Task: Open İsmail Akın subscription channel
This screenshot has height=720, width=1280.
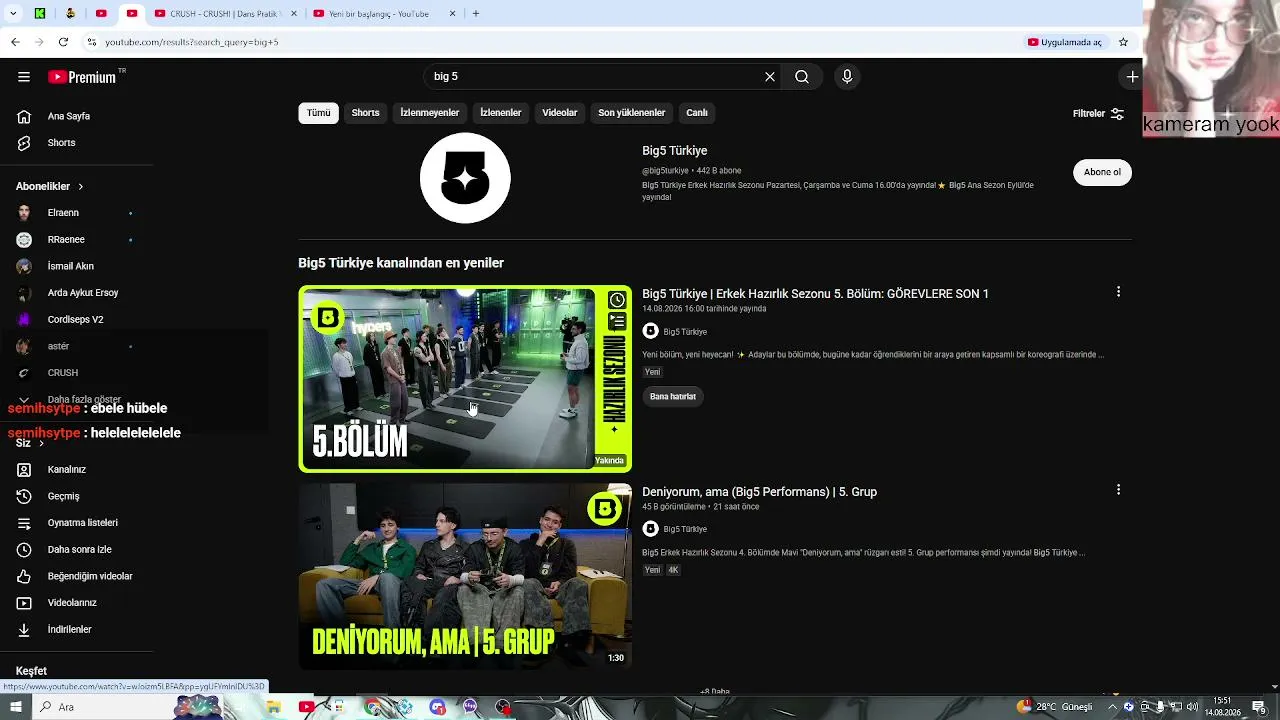Action: point(70,266)
